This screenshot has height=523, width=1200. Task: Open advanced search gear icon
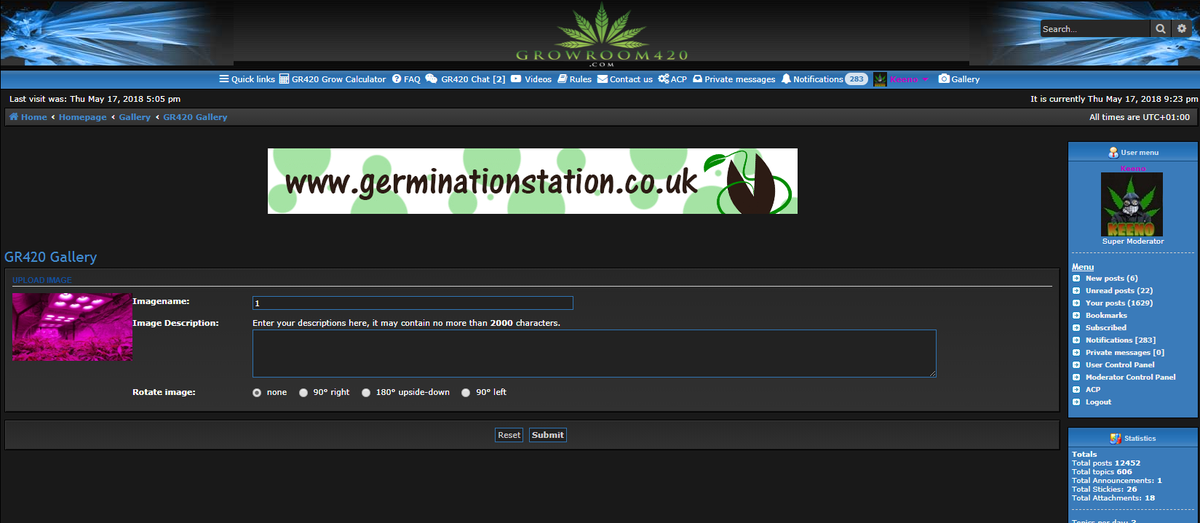coord(1181,30)
